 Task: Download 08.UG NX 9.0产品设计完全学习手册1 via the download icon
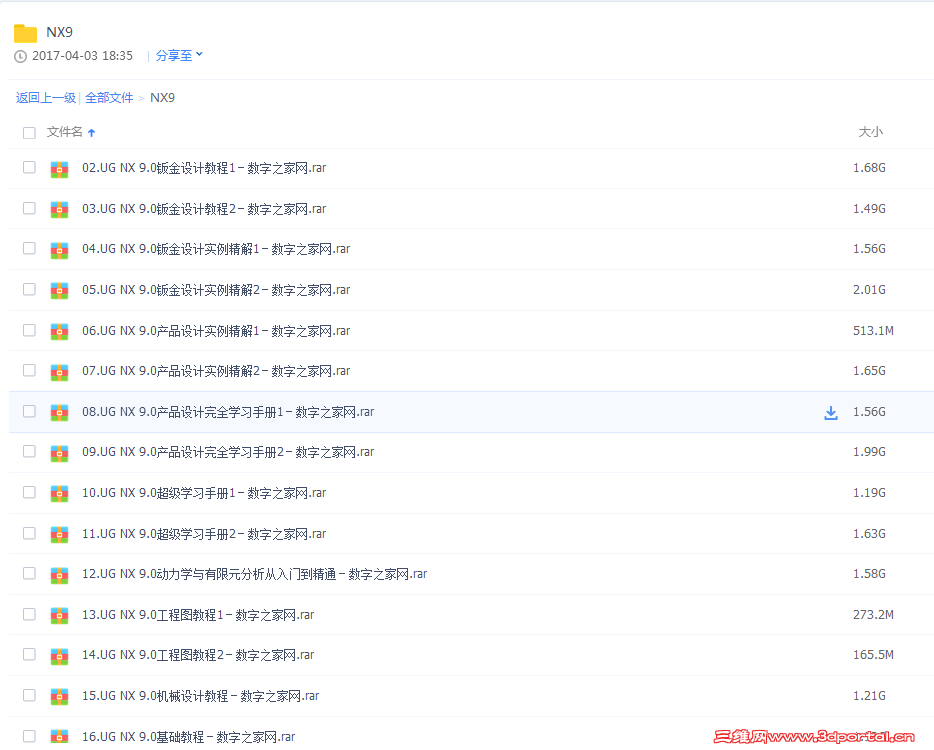point(830,413)
